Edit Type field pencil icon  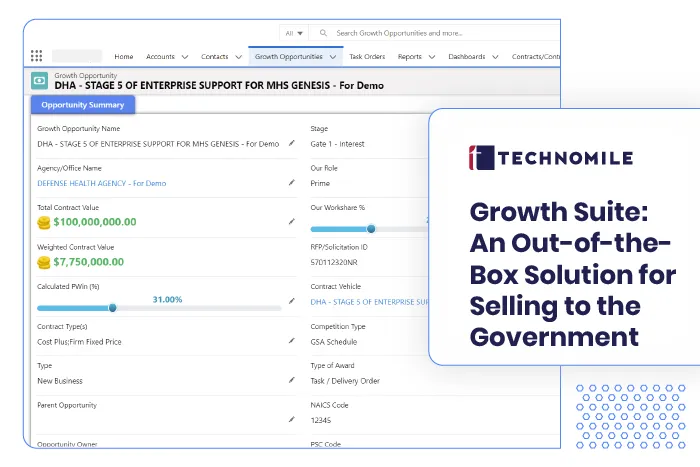tap(292, 380)
